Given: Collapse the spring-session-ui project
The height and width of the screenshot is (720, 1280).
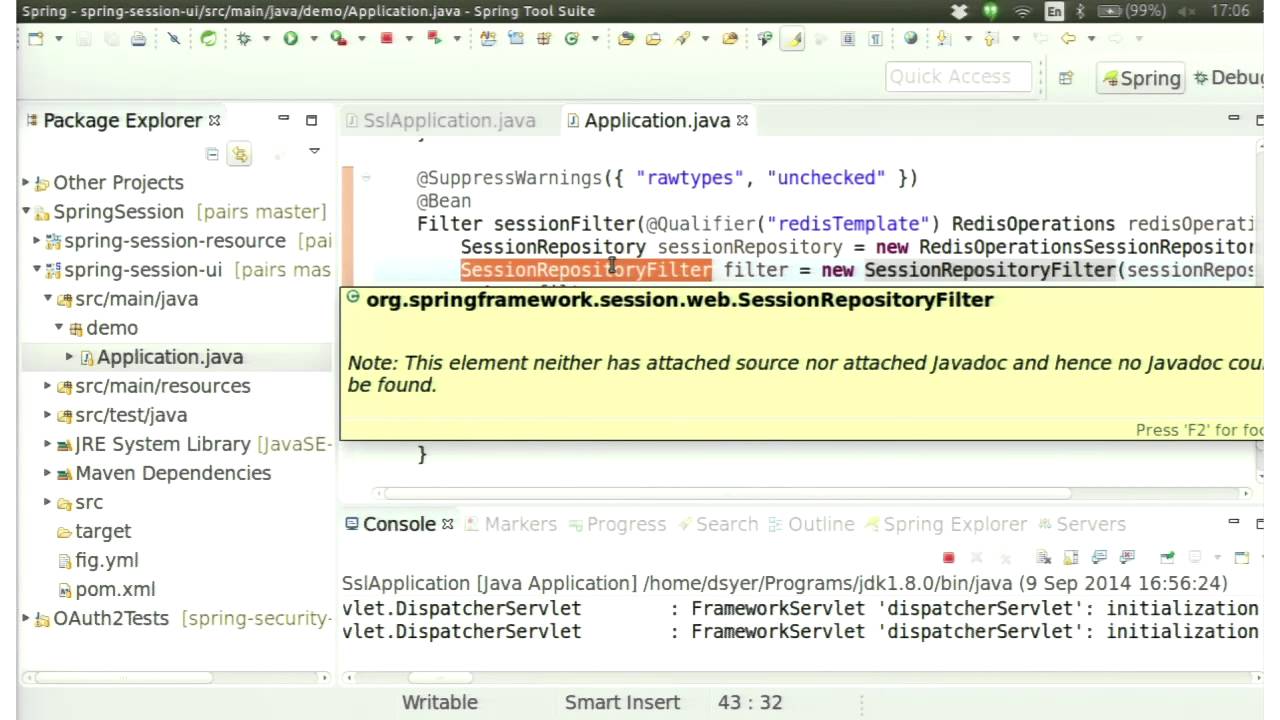Looking at the screenshot, I should coord(37,270).
